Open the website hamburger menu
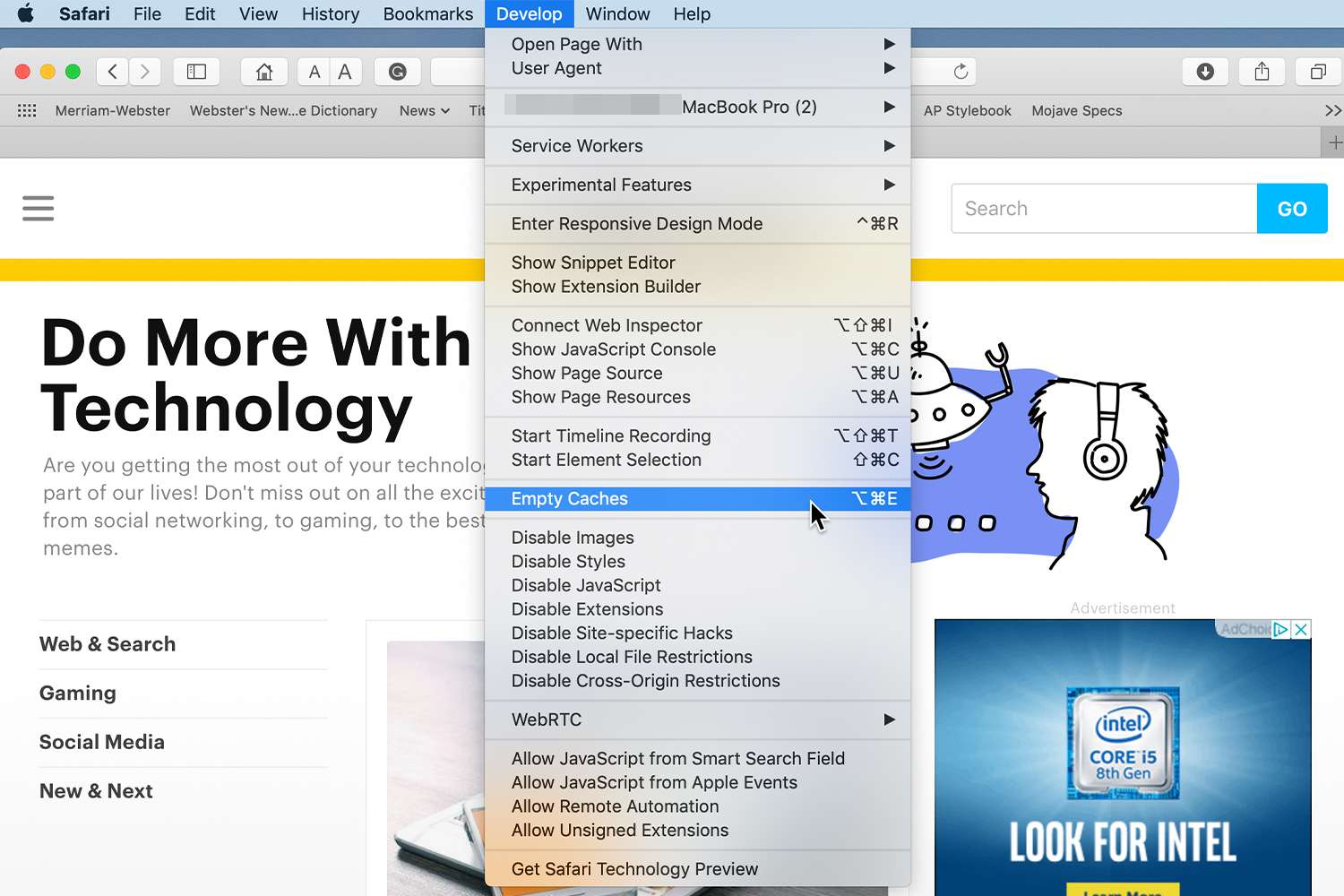Viewport: 1344px width, 896px height. point(39,209)
